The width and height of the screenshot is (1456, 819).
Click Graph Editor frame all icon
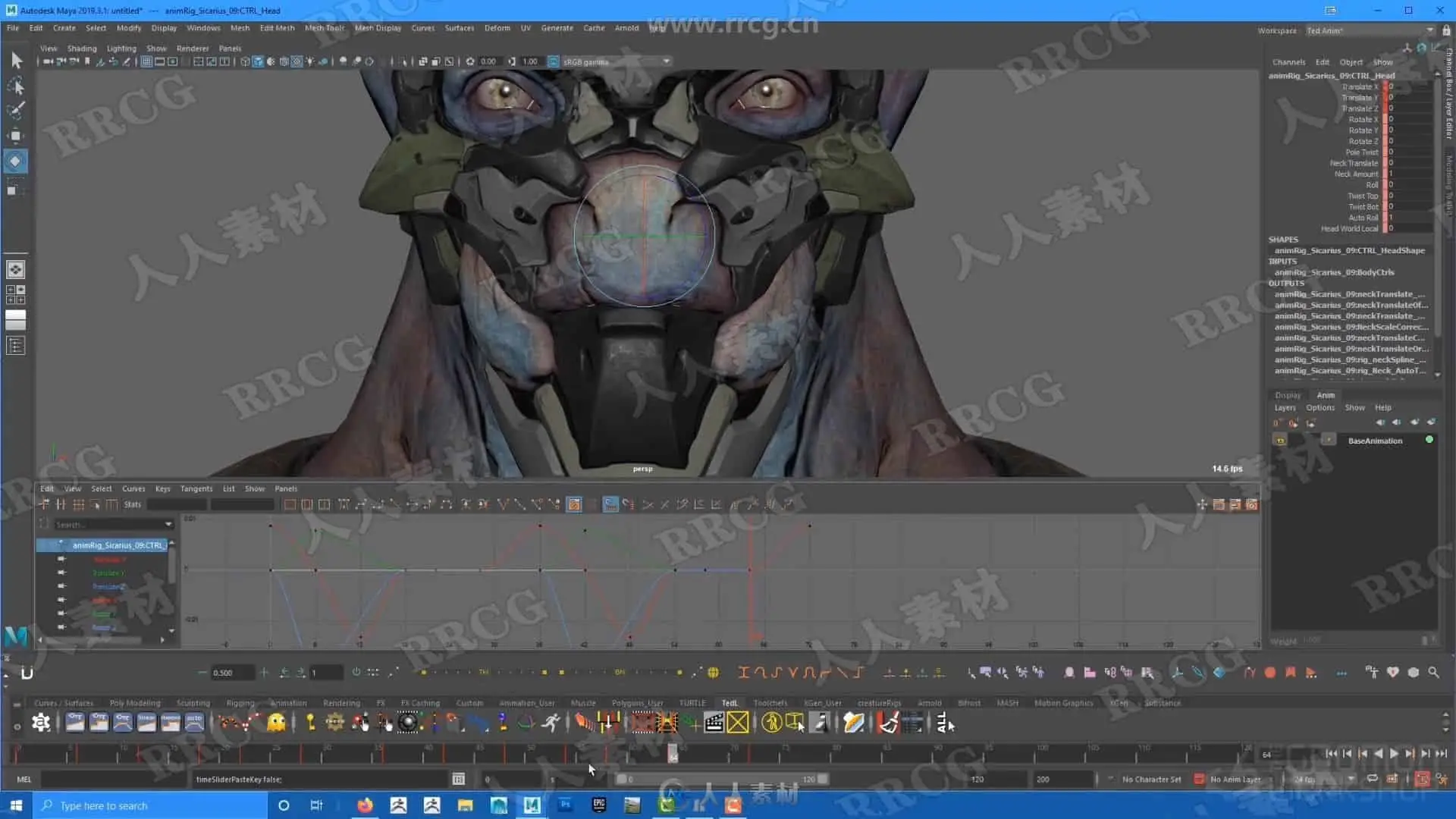coord(290,504)
